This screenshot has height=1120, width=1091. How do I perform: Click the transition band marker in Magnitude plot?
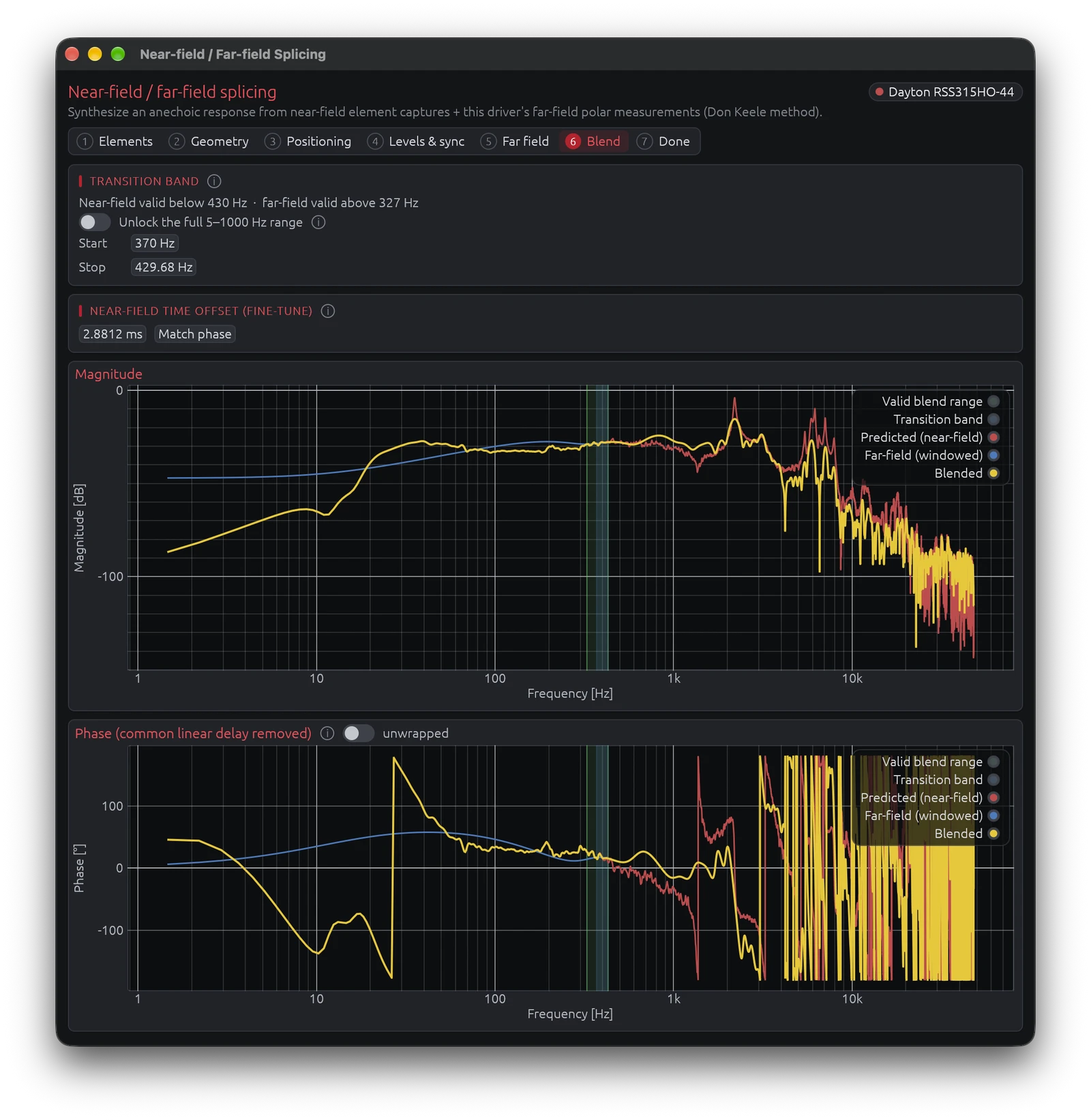click(602, 528)
